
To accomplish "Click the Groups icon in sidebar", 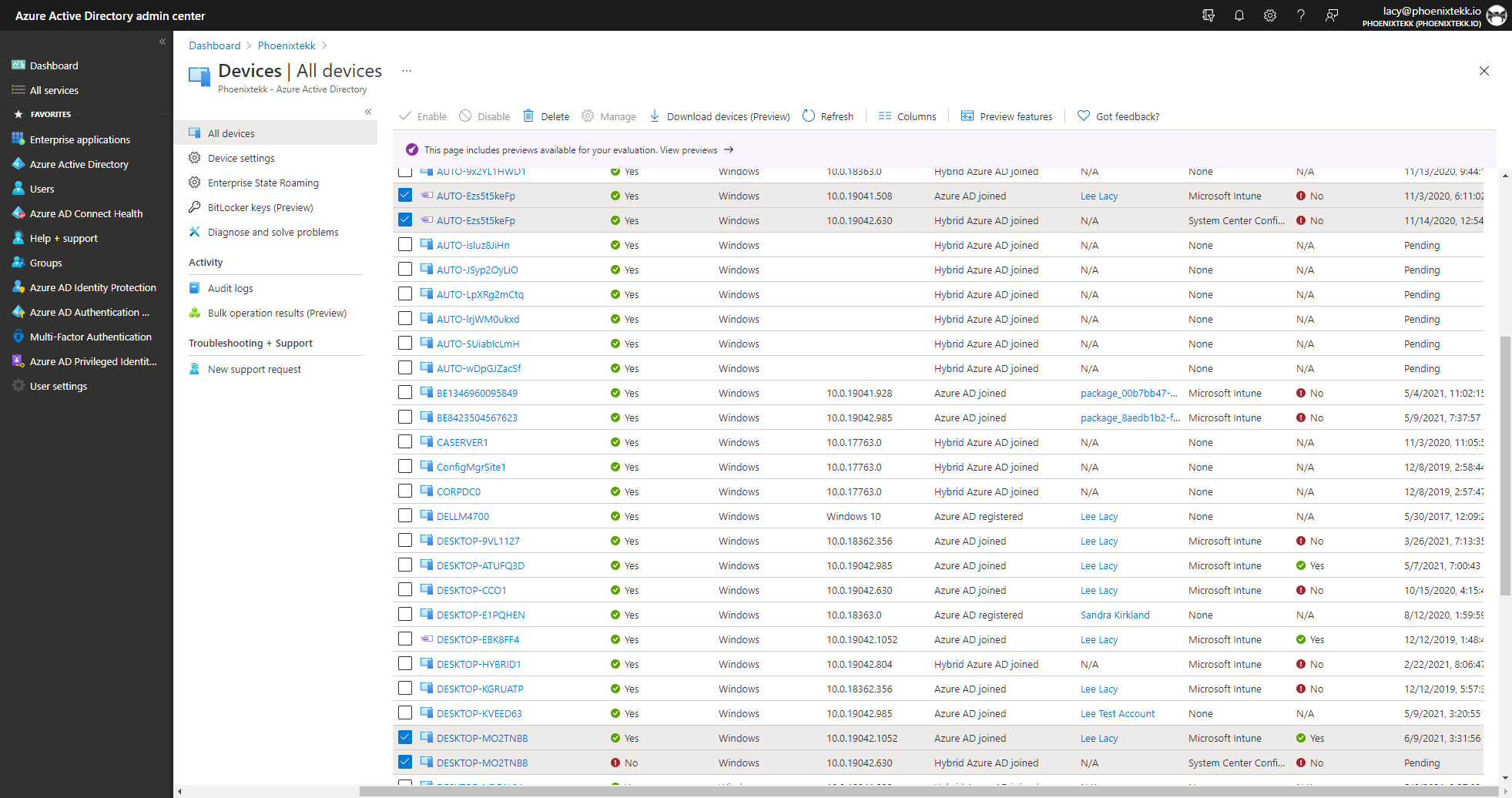I will [x=18, y=263].
